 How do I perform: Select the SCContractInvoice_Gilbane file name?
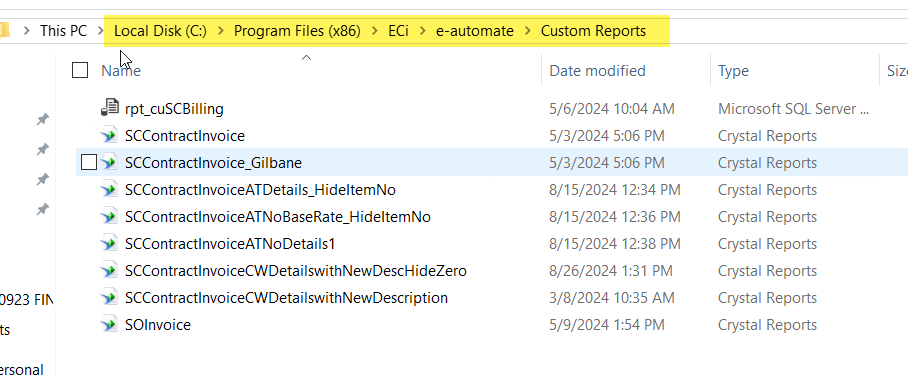(x=213, y=163)
